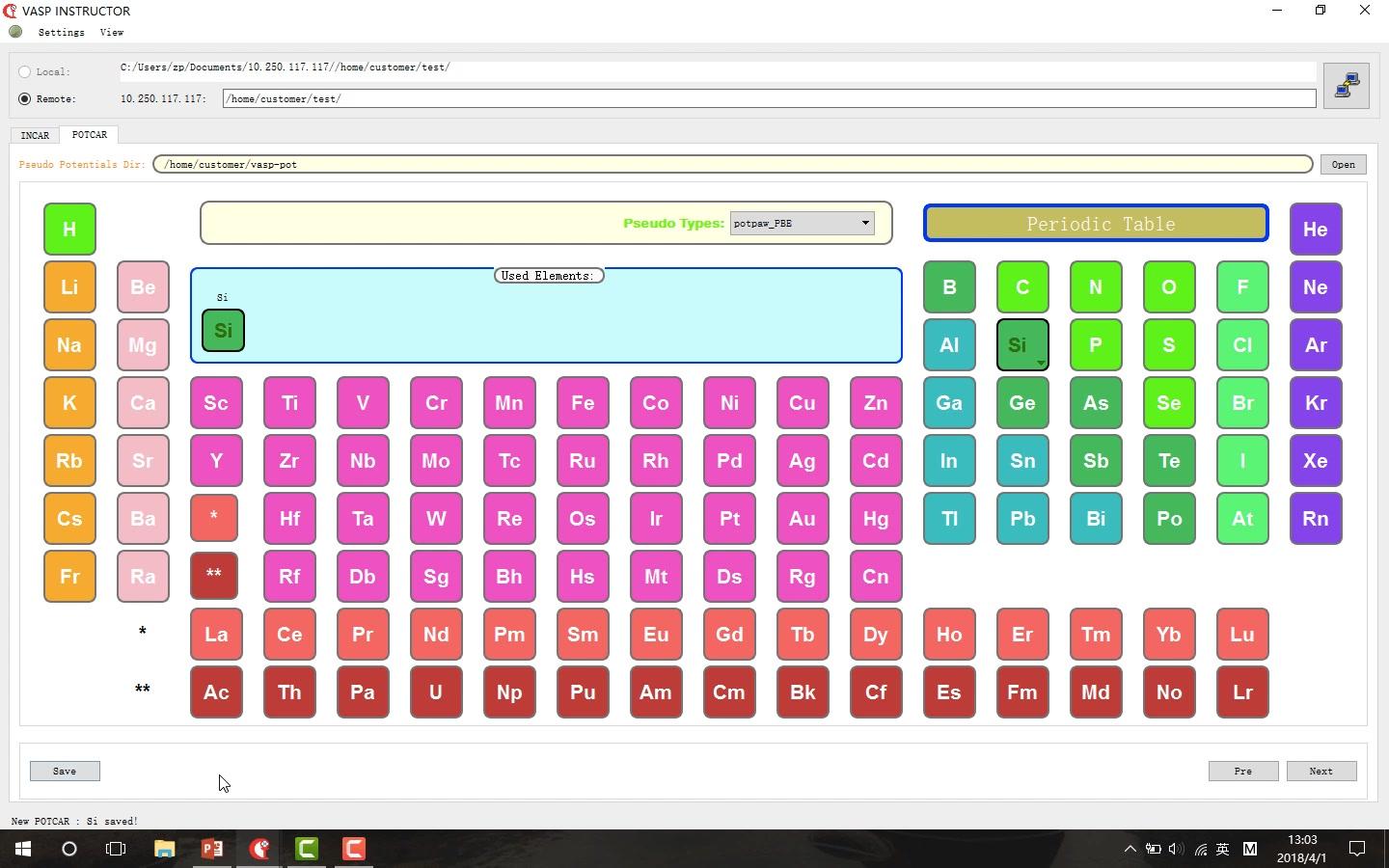Go to previous step with Pre
Viewport: 1389px width, 868px height.
(1242, 771)
